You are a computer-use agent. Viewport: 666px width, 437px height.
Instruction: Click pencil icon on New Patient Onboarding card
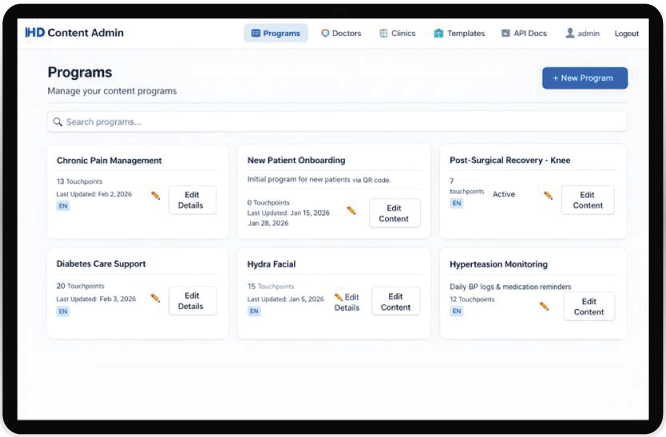pyautogui.click(x=351, y=211)
